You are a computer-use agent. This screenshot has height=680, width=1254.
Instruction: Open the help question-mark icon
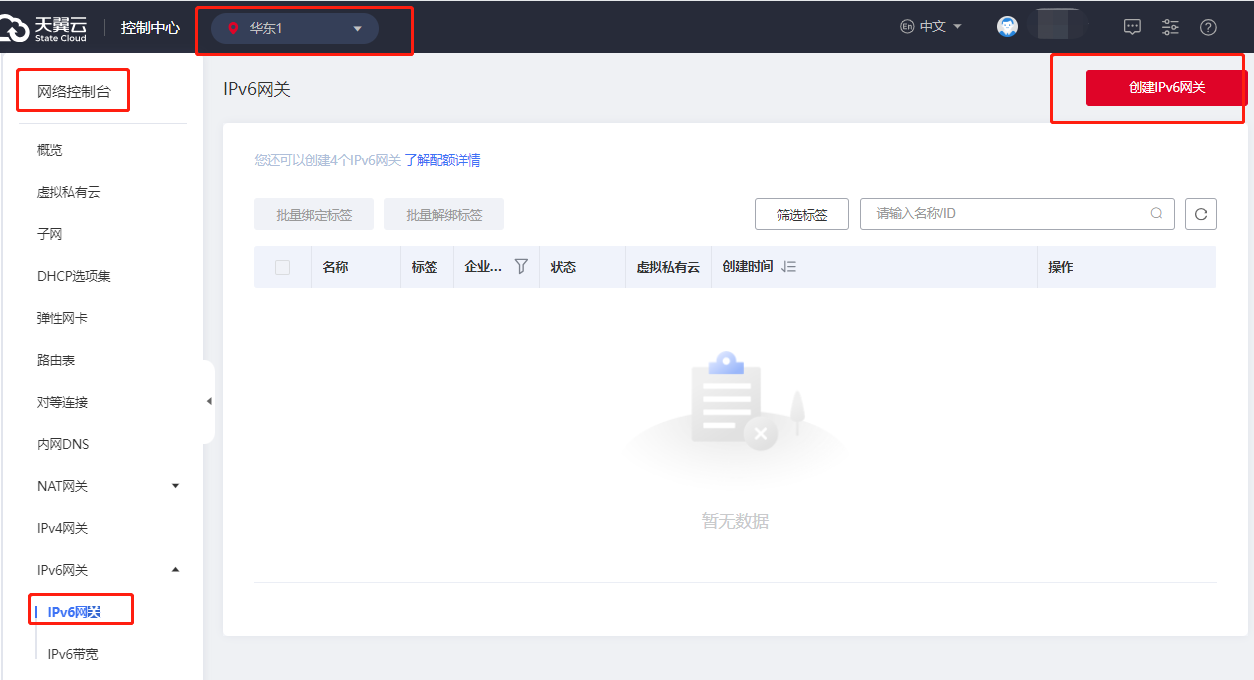(x=1208, y=27)
